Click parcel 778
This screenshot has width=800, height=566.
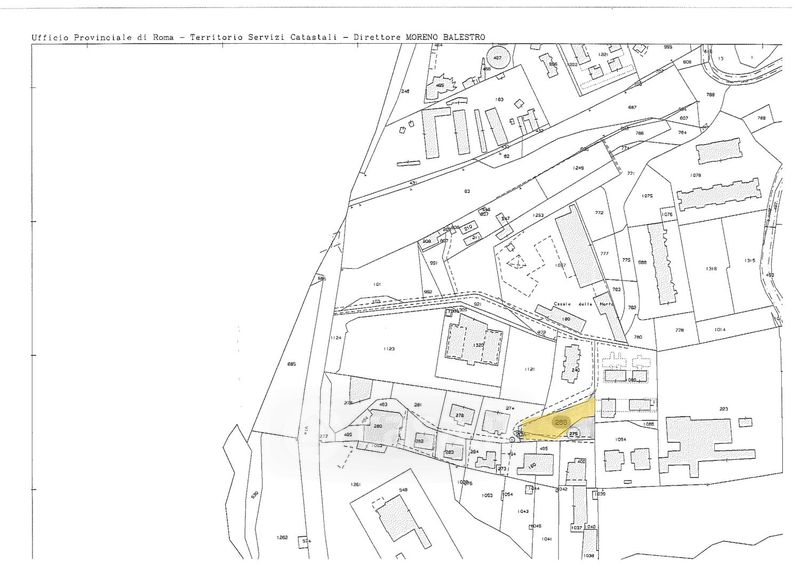point(680,330)
